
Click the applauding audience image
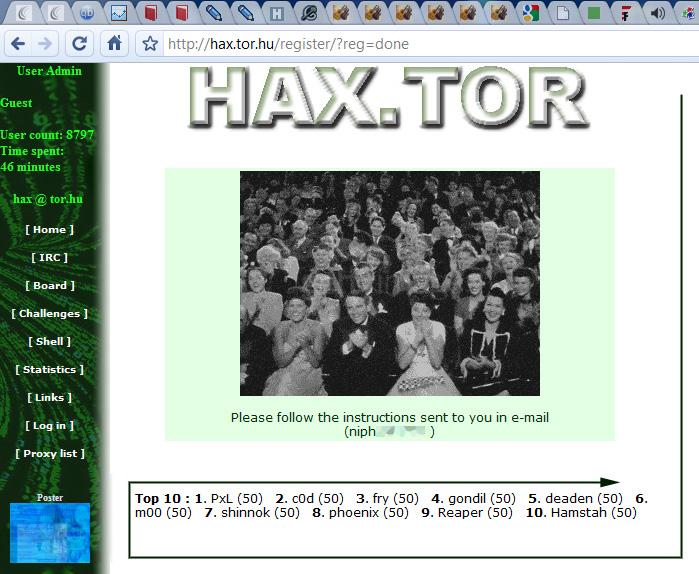point(390,283)
